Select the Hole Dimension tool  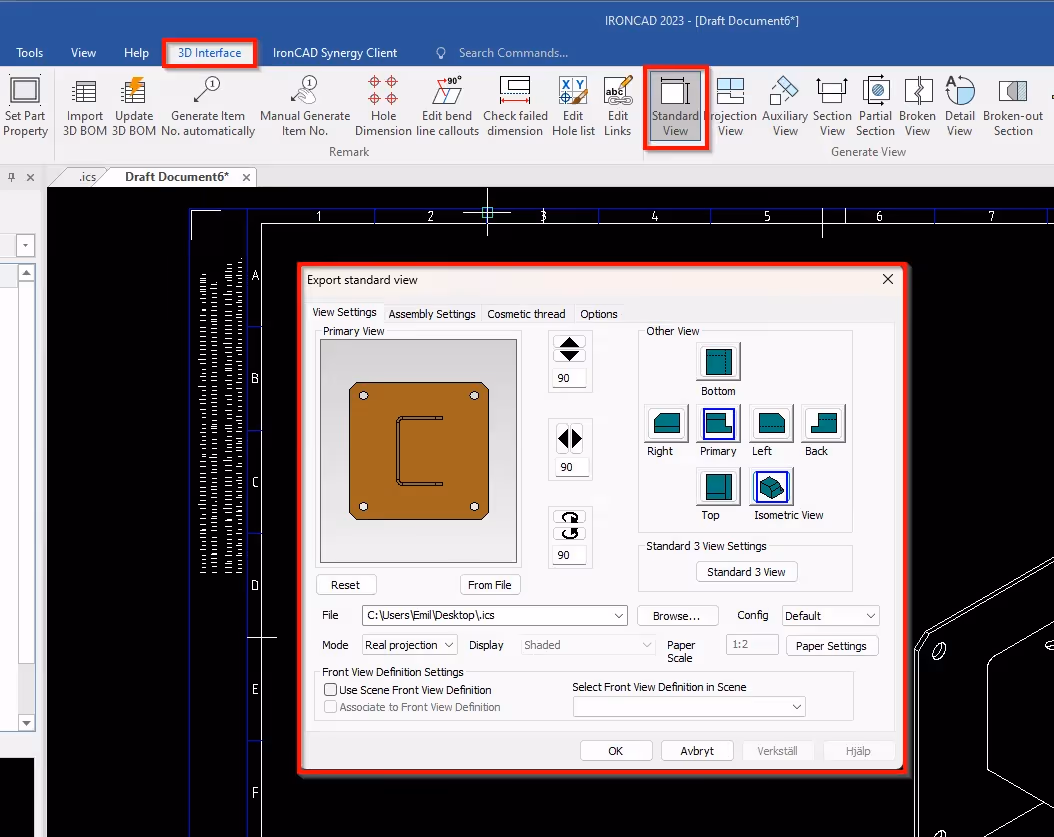point(383,105)
